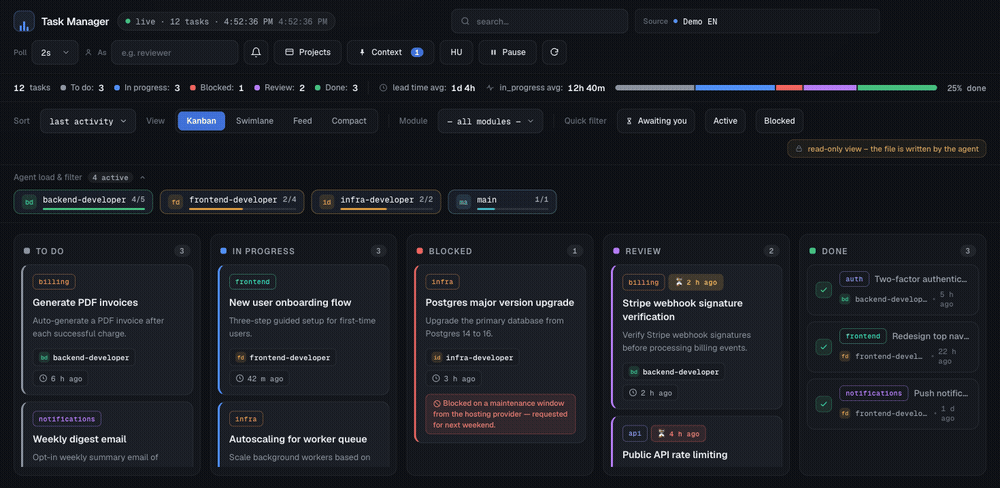
Task: Filter by backend-developer agent chip
Action: 84,202
